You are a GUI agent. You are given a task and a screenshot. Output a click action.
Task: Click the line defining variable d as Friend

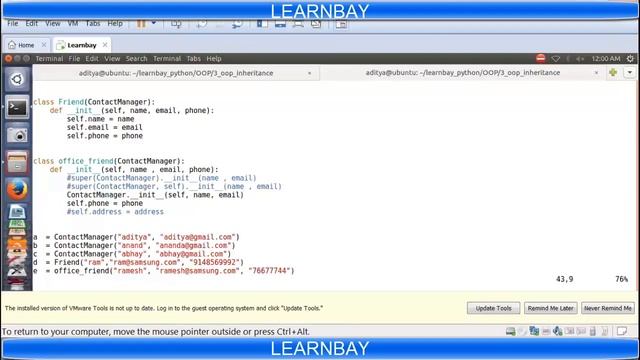pyautogui.click(x=138, y=262)
